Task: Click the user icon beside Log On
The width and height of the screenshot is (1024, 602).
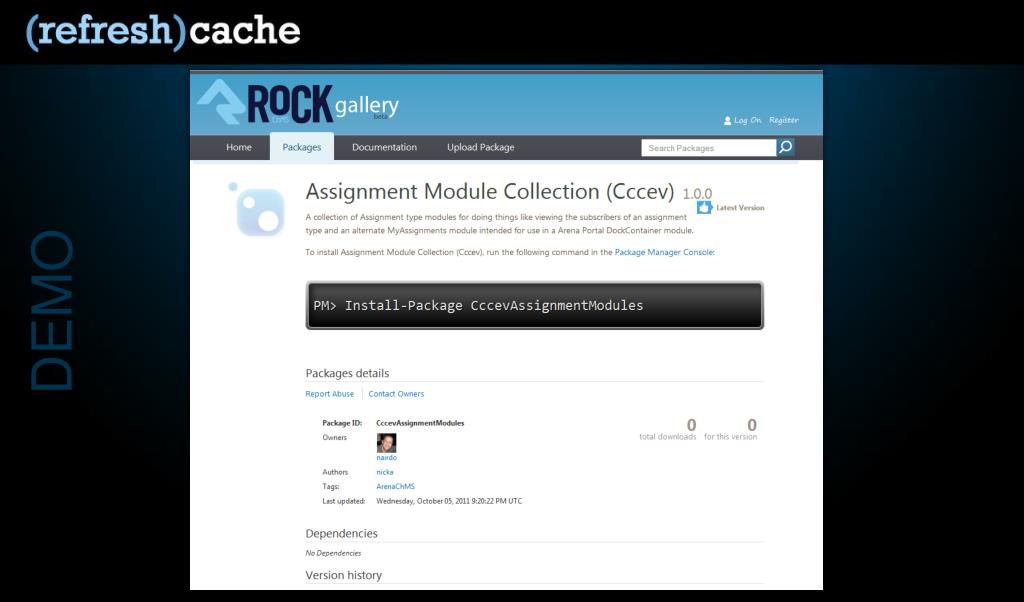Action: coord(727,121)
